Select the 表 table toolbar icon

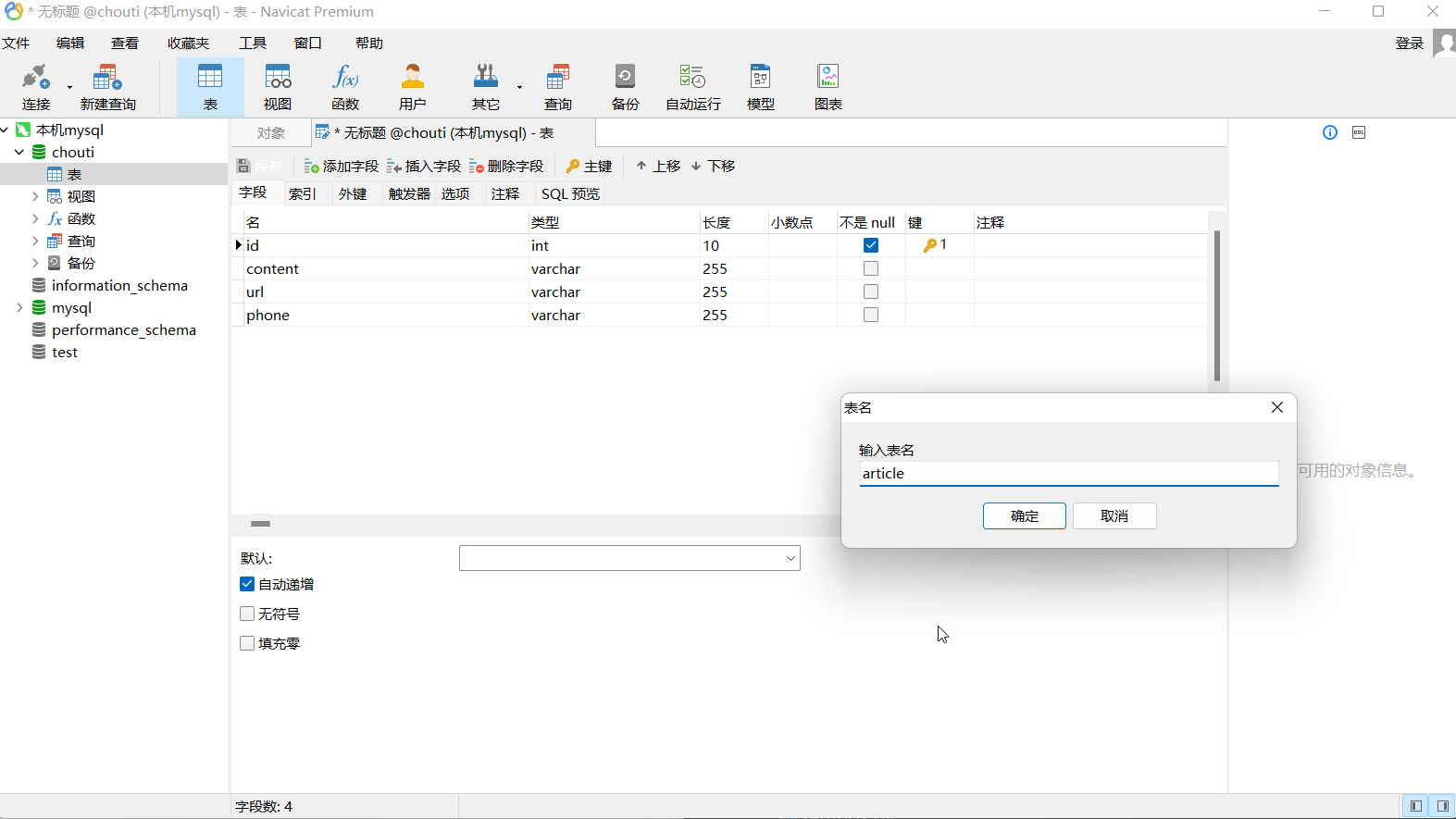[x=210, y=87]
